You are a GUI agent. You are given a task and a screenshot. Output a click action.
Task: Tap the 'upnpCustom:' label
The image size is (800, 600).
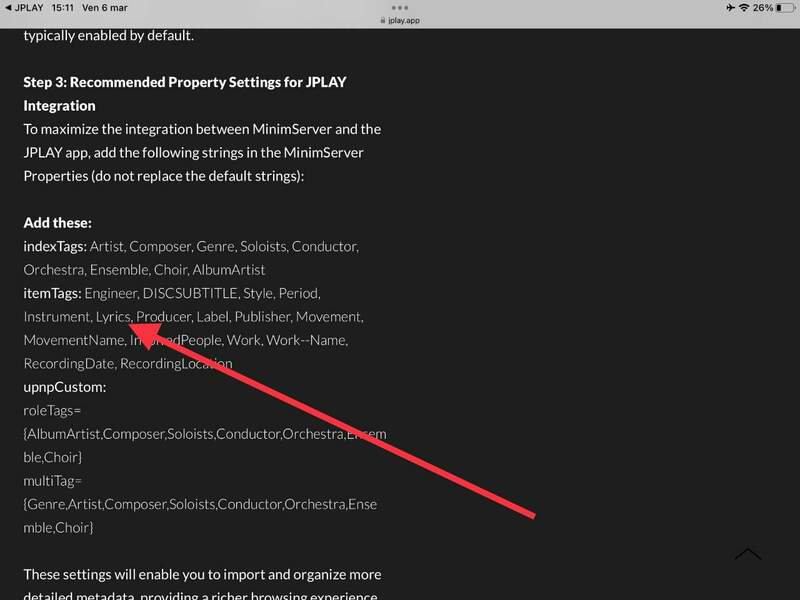[65, 387]
